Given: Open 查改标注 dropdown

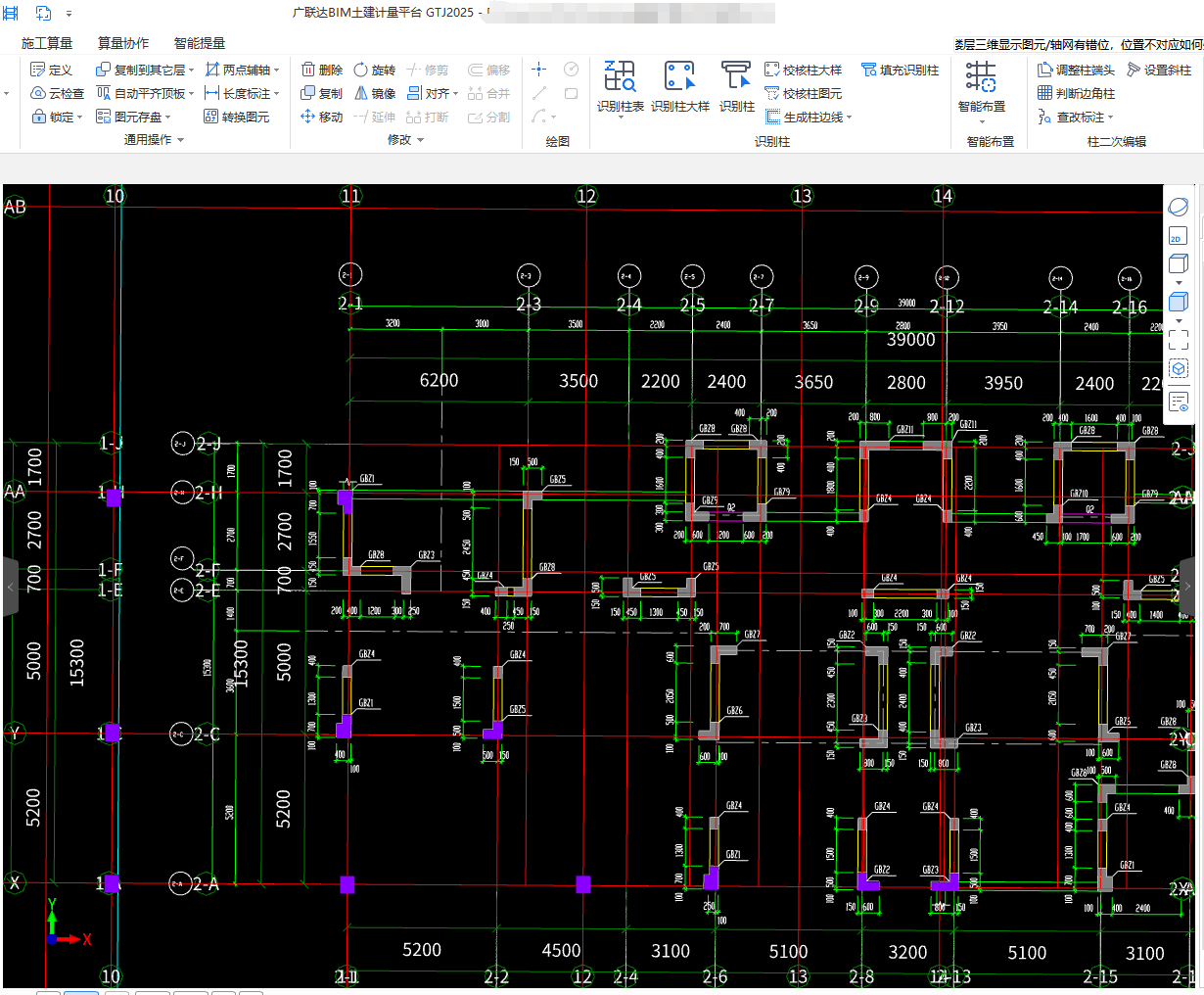Looking at the screenshot, I should (1111, 118).
